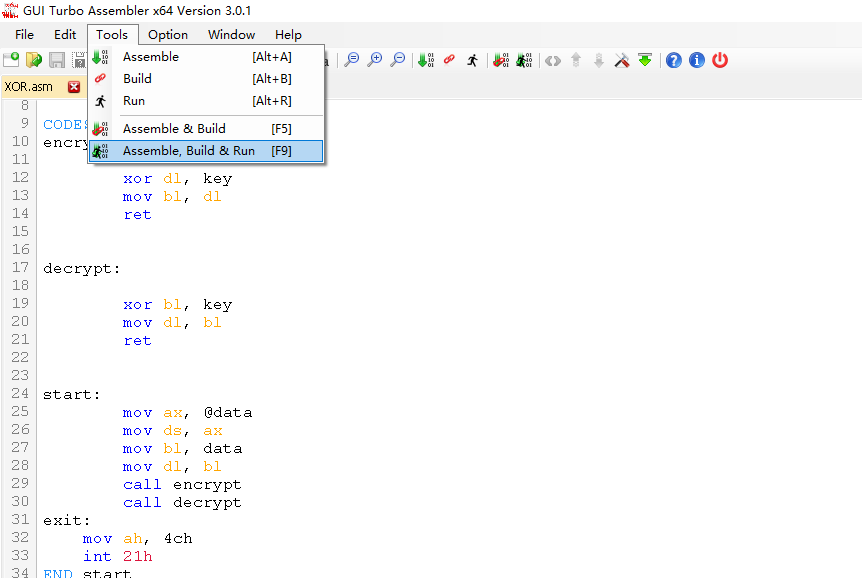This screenshot has height=578, width=862.
Task: Open a file using the folder icon
Action: tap(34, 60)
